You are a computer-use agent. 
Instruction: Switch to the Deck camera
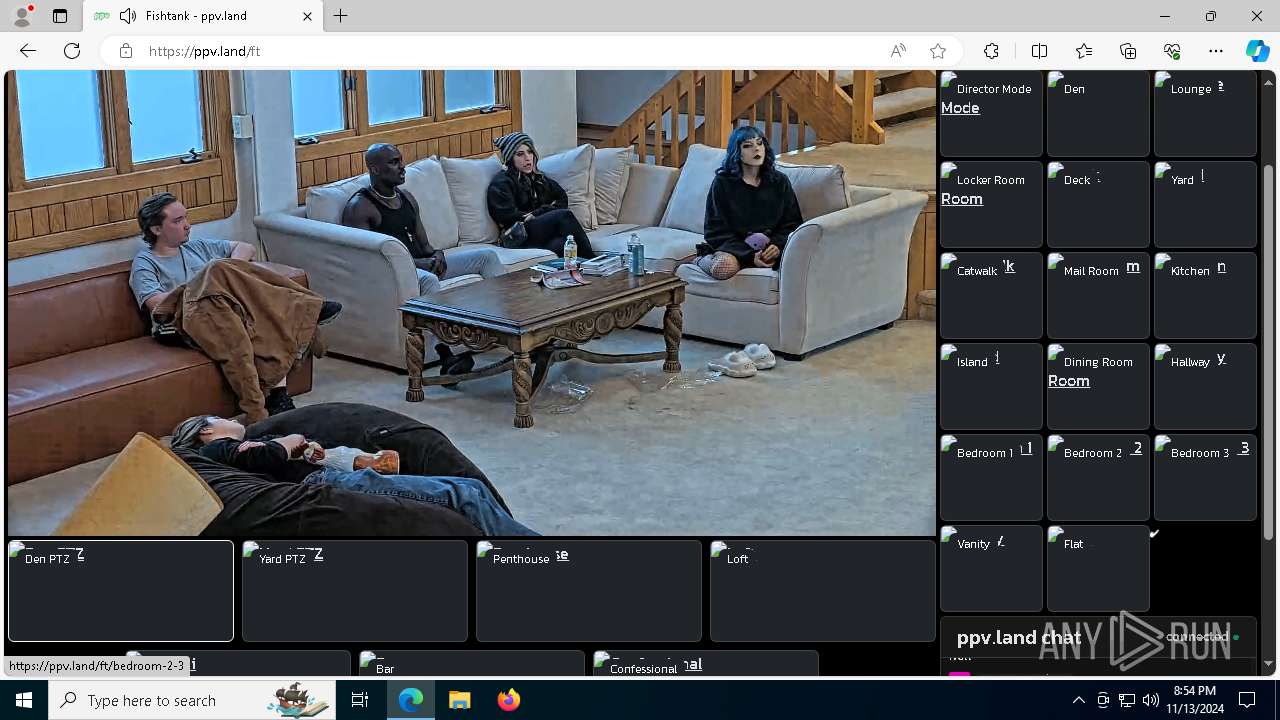point(1098,205)
